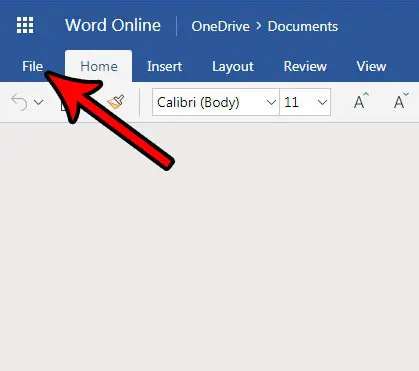
Task: Open the app launcher grid icon
Action: [25, 25]
